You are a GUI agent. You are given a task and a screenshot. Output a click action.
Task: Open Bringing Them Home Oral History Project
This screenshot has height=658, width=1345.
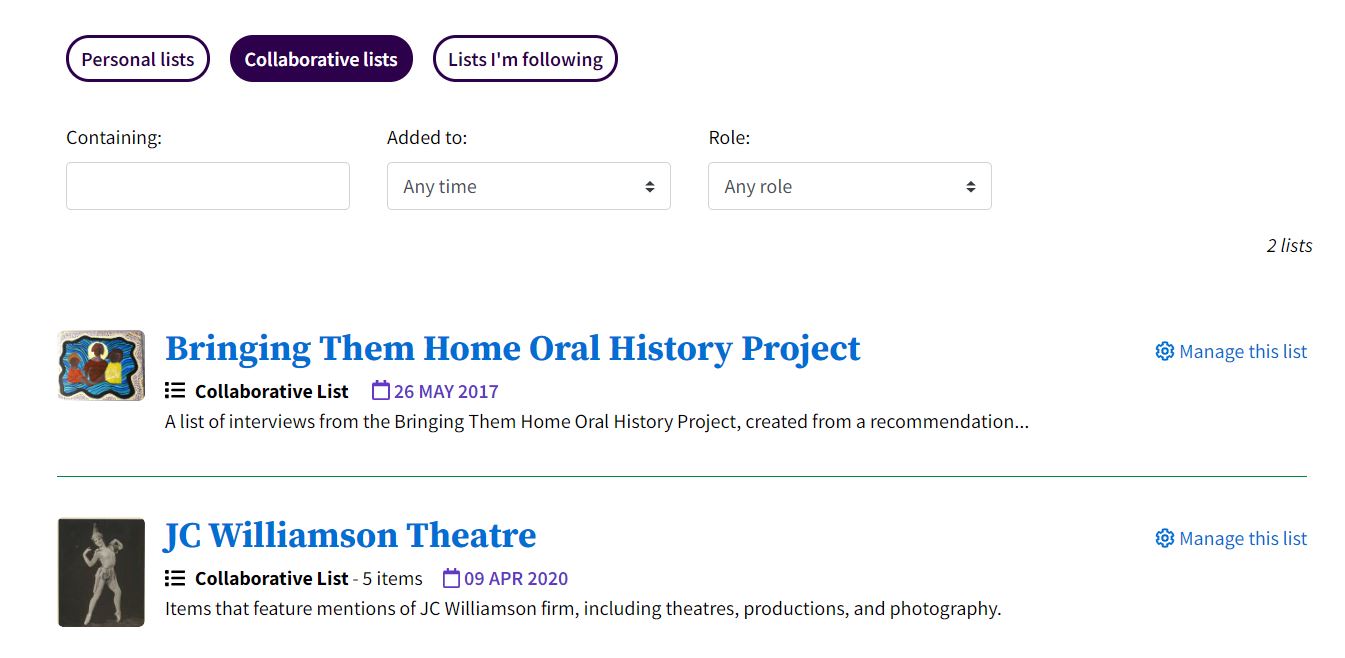[x=512, y=348]
